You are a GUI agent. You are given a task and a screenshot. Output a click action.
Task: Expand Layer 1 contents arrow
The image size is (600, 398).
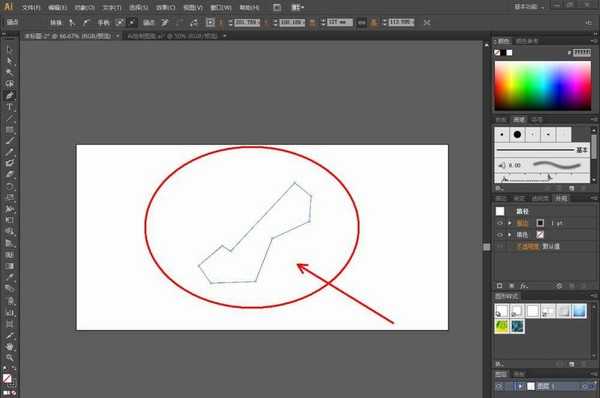pyautogui.click(x=520, y=387)
